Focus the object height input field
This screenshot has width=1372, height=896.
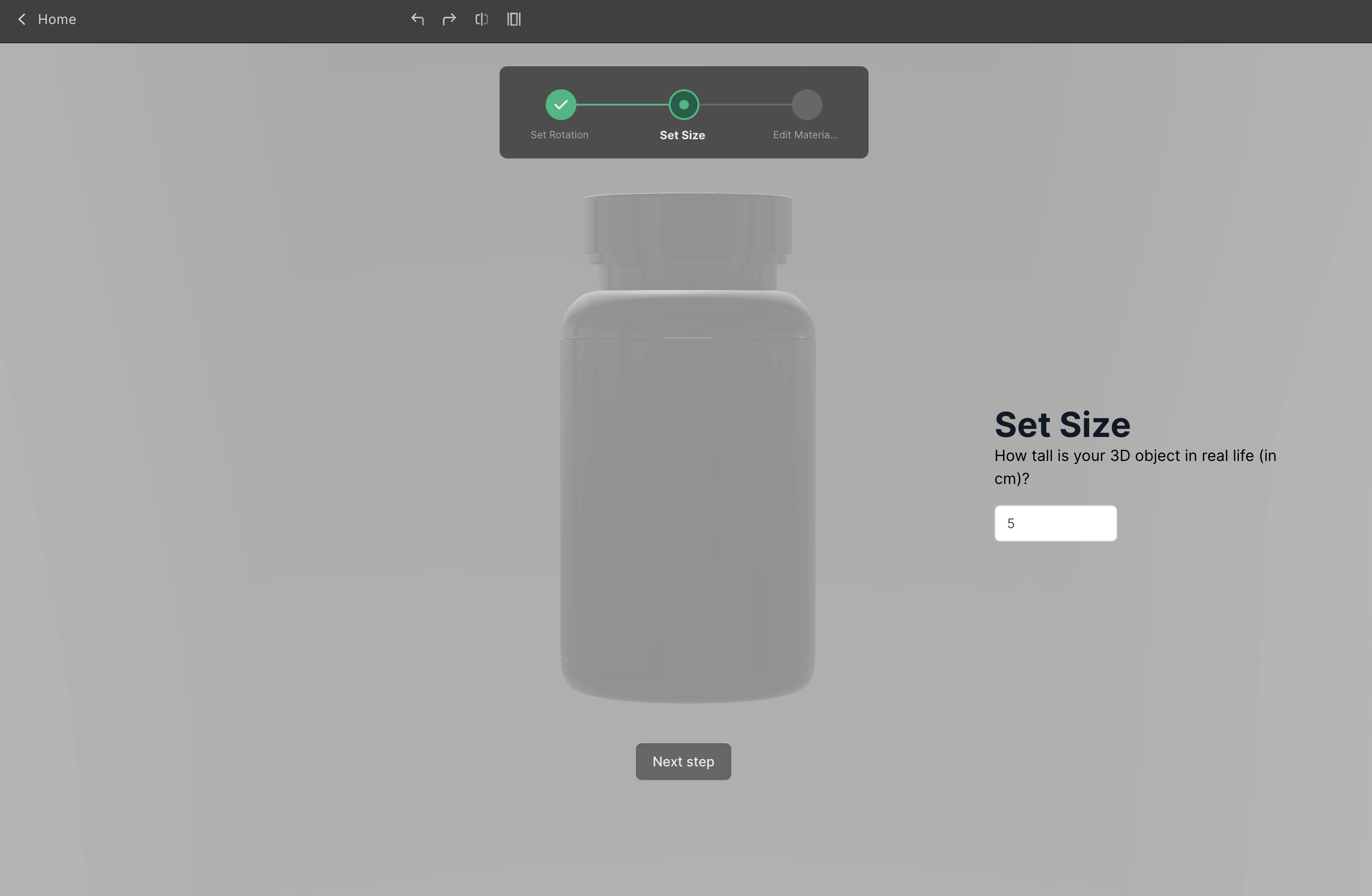coord(1055,523)
